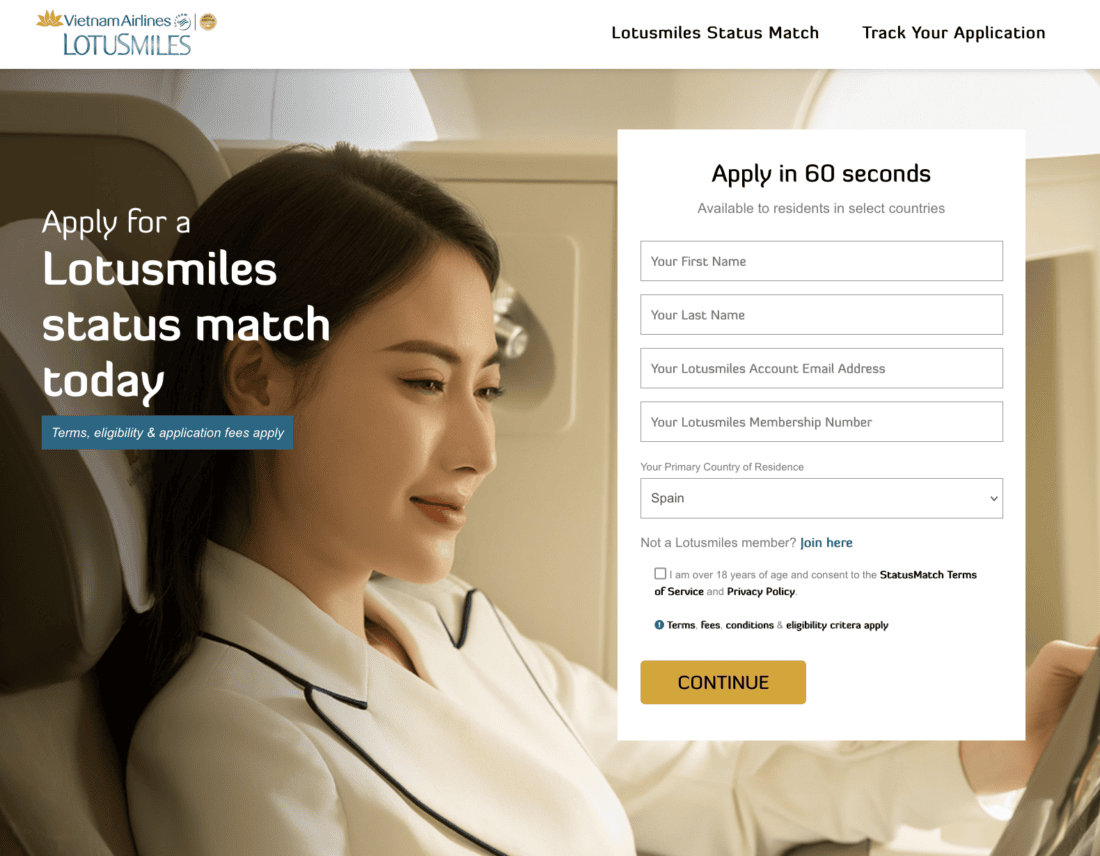Click the Your First Name field
Screen dimensions: 1100x856
coord(821,261)
